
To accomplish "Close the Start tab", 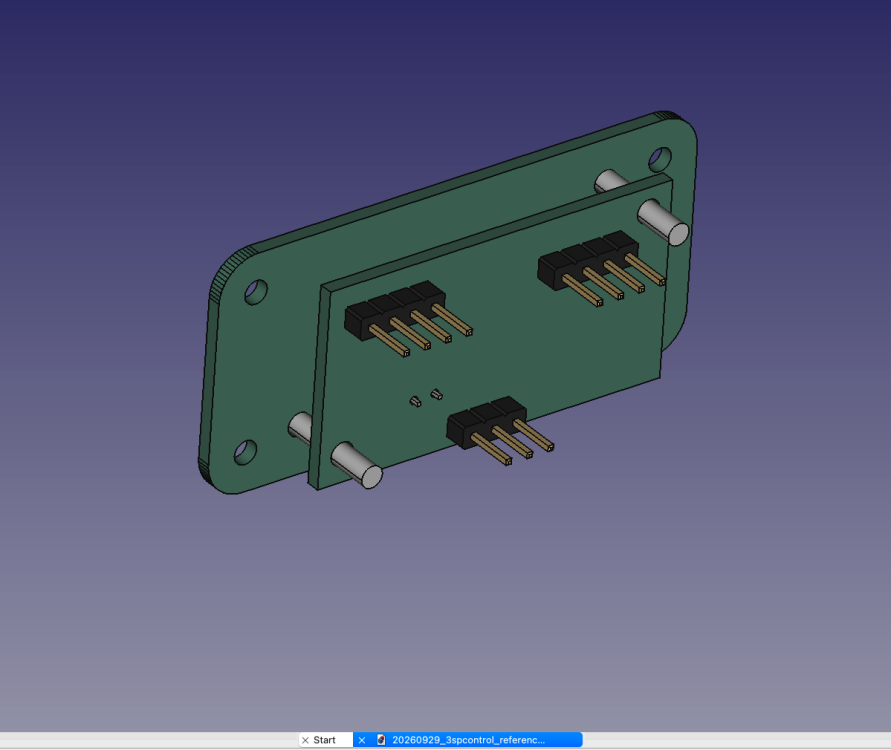I will click(x=306, y=740).
